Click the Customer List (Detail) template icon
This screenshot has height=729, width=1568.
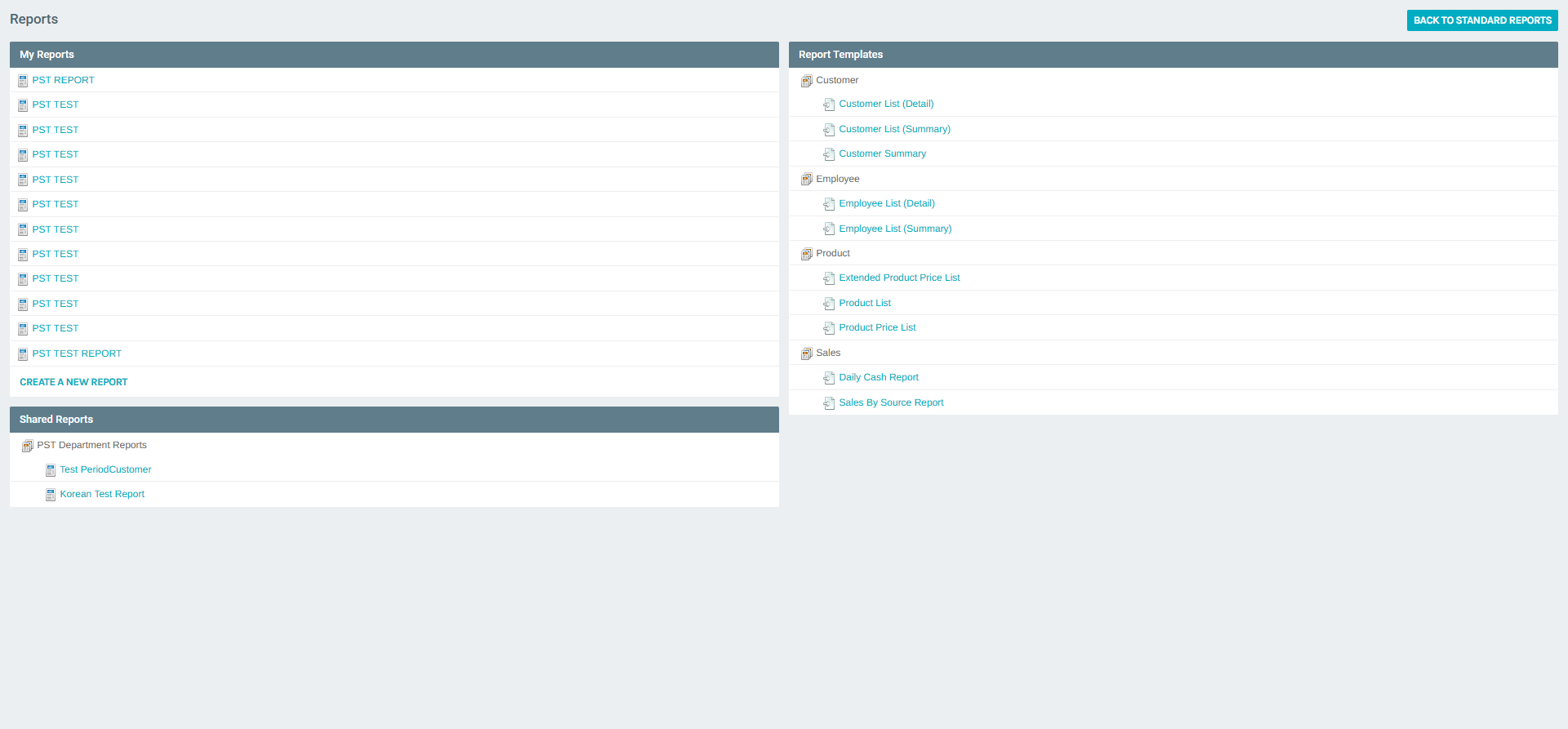pyautogui.click(x=829, y=104)
